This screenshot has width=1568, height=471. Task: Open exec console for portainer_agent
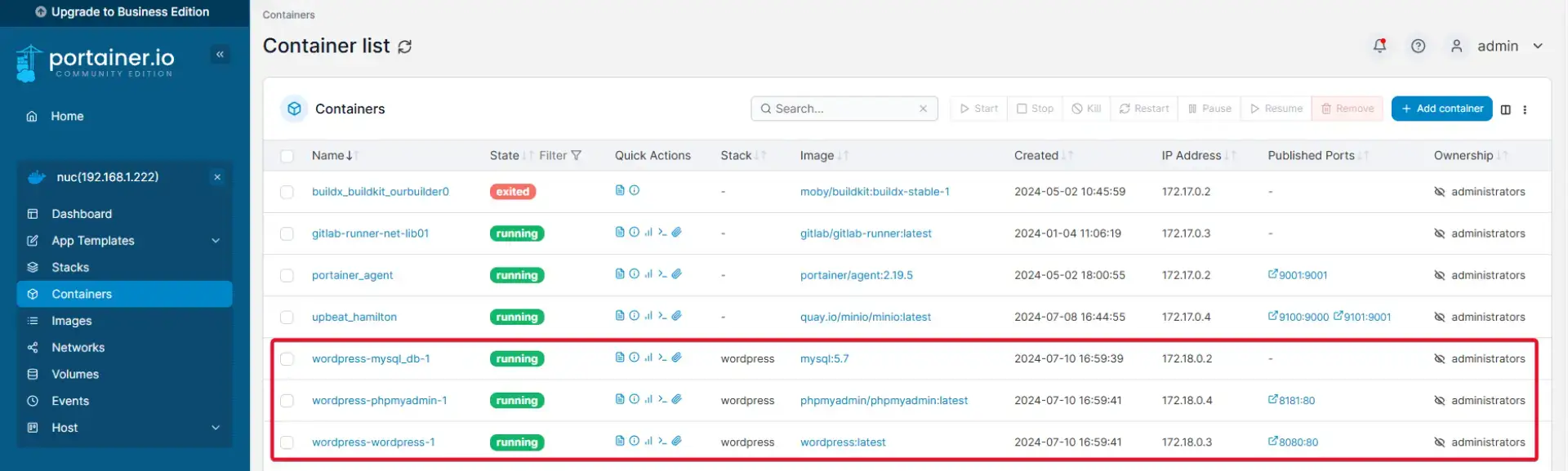pyautogui.click(x=662, y=273)
